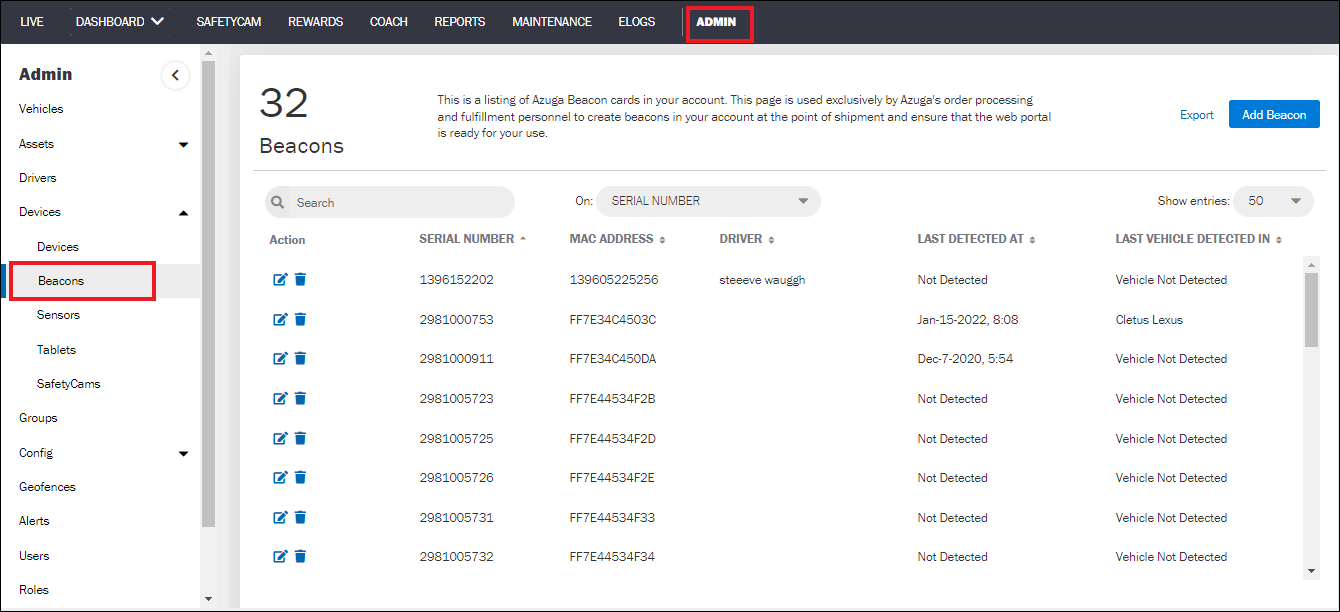Viewport: 1340px width, 612px height.
Task: Open the Coach tab
Action: [x=389, y=21]
